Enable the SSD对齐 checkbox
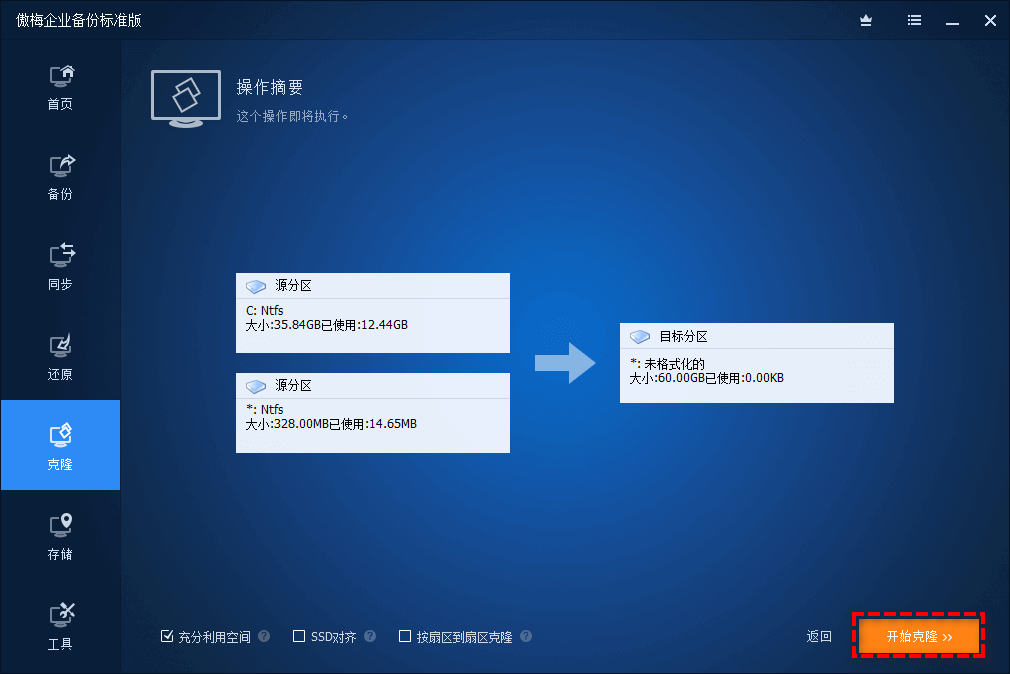 [299, 637]
